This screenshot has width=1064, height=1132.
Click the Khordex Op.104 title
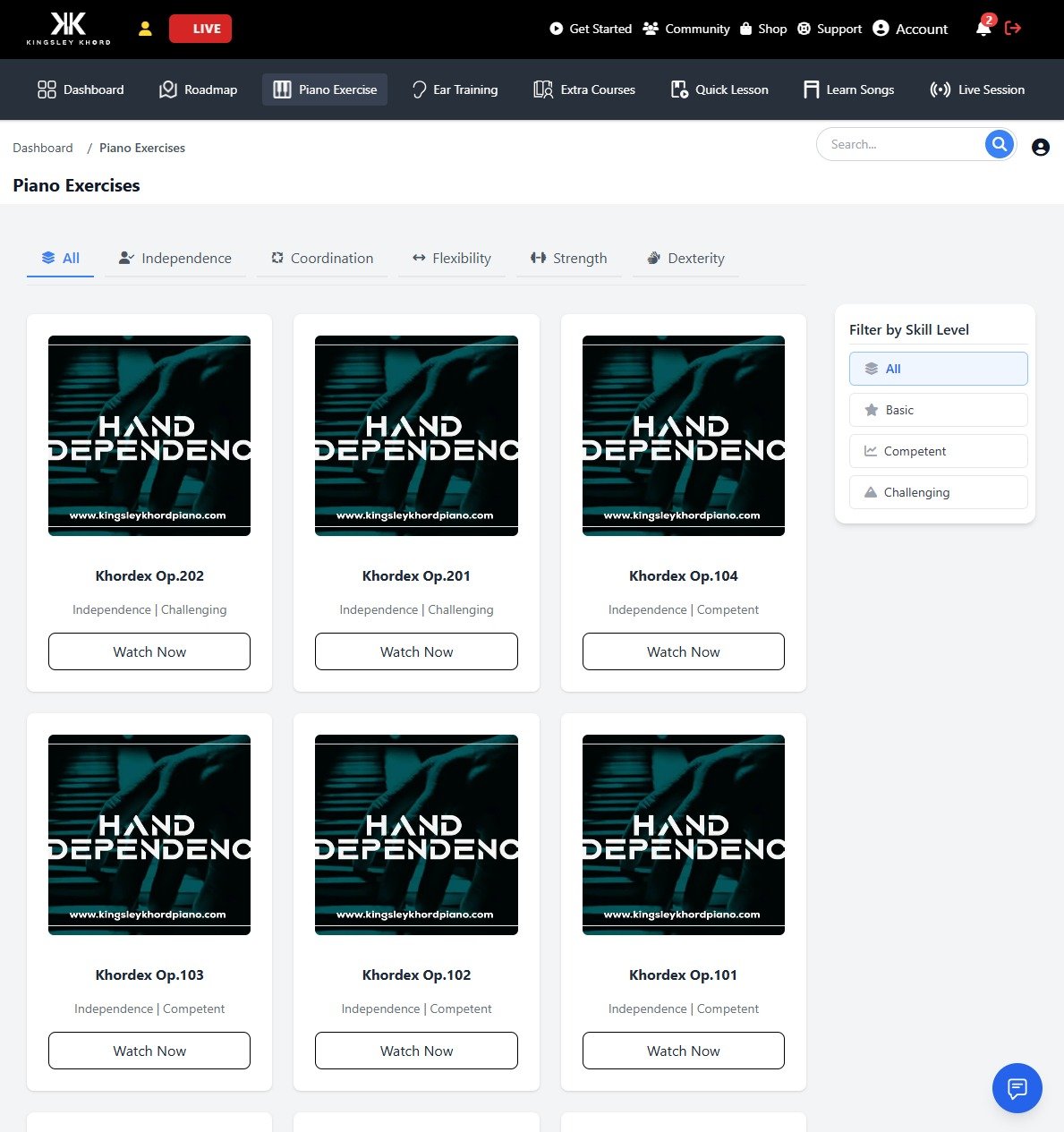click(x=684, y=575)
